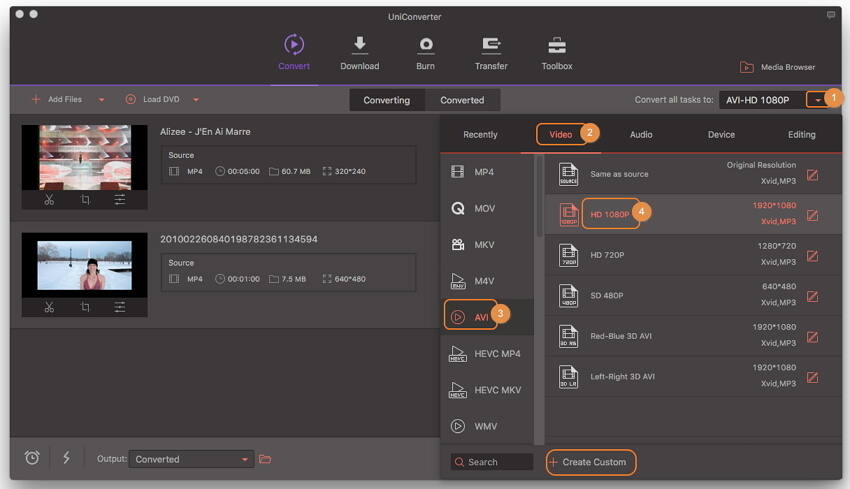Open output folder icon
This screenshot has height=489, width=850.
[265, 459]
